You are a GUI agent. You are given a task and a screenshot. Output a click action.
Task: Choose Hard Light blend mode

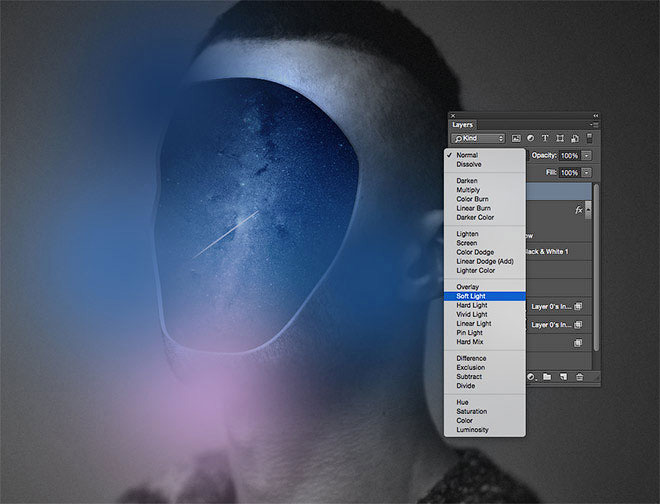(485, 305)
